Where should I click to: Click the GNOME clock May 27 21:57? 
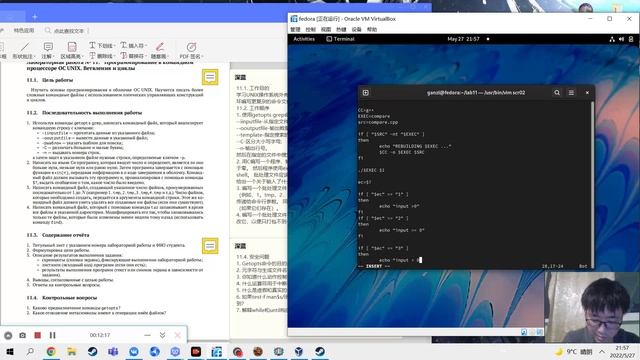click(x=463, y=39)
